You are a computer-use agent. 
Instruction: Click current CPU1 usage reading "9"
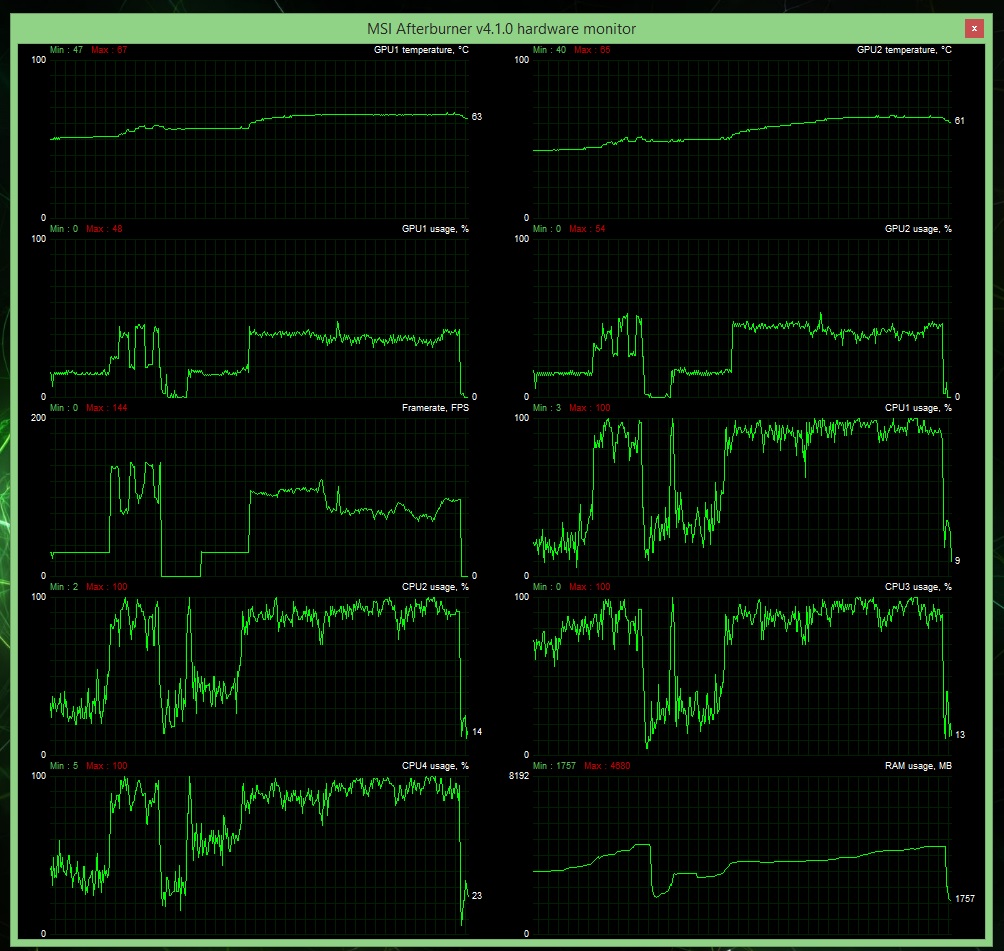click(x=957, y=560)
